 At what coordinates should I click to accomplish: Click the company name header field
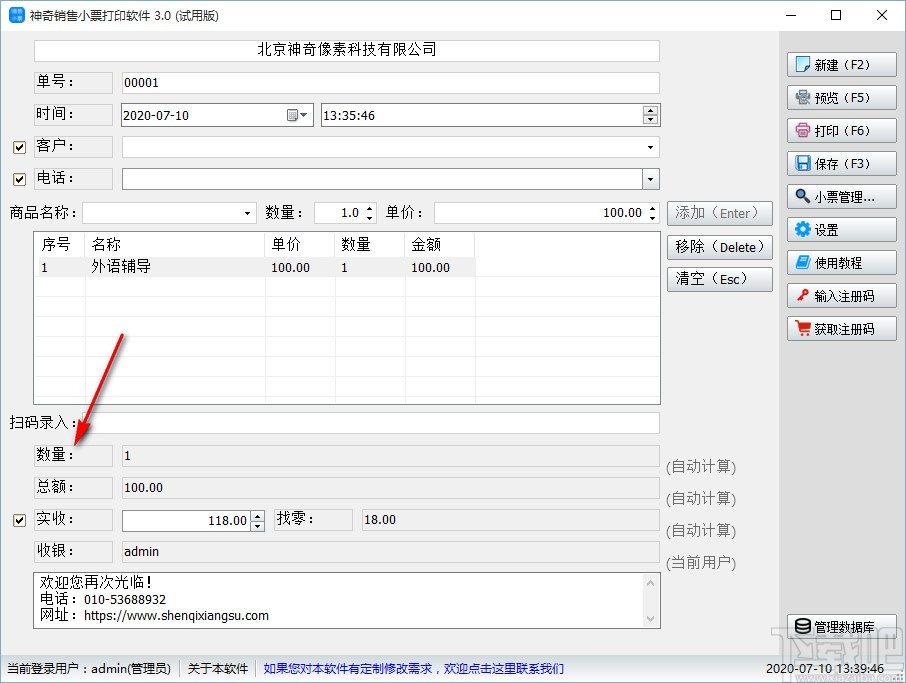click(x=347, y=50)
